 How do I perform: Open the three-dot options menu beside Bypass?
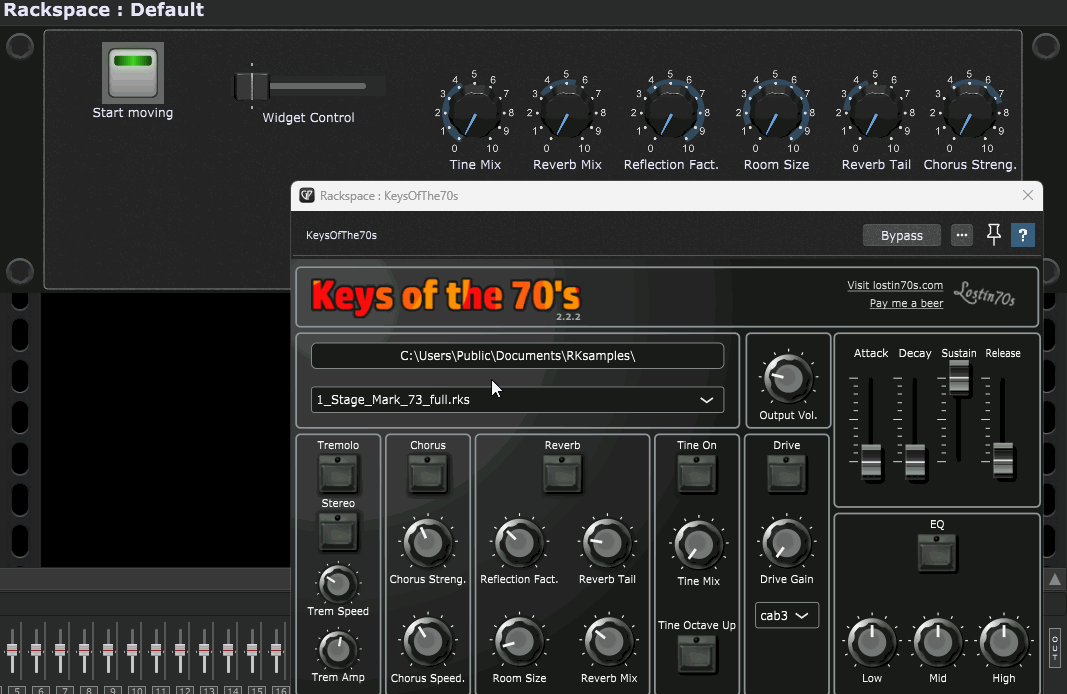[x=962, y=235]
